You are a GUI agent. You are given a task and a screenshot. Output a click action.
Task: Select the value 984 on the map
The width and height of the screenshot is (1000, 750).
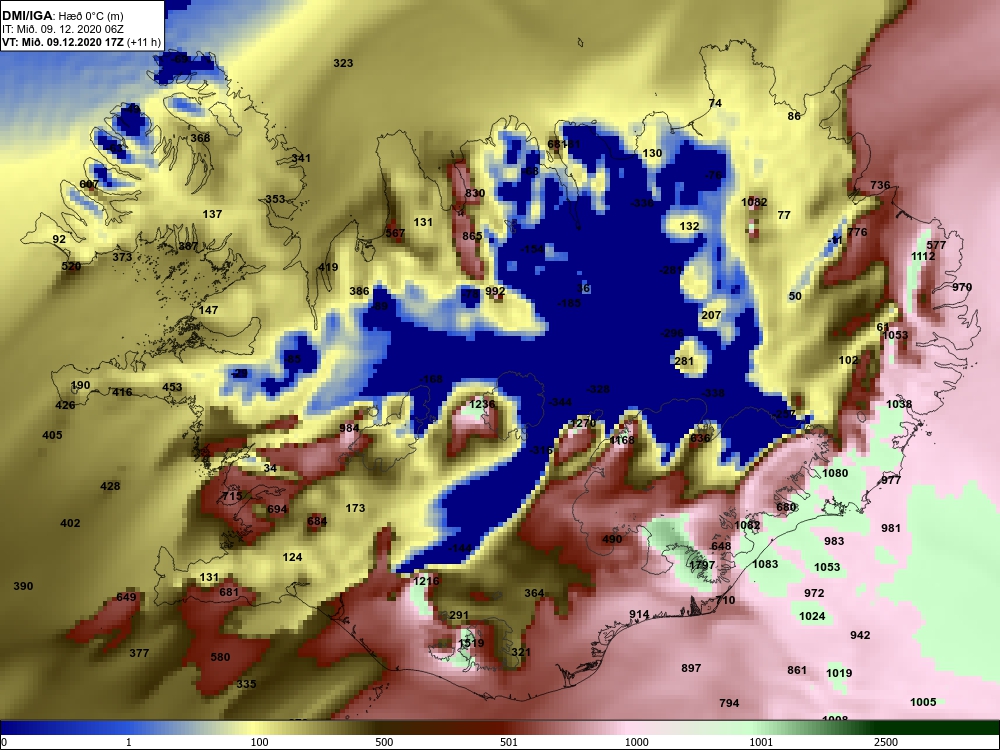(x=349, y=428)
